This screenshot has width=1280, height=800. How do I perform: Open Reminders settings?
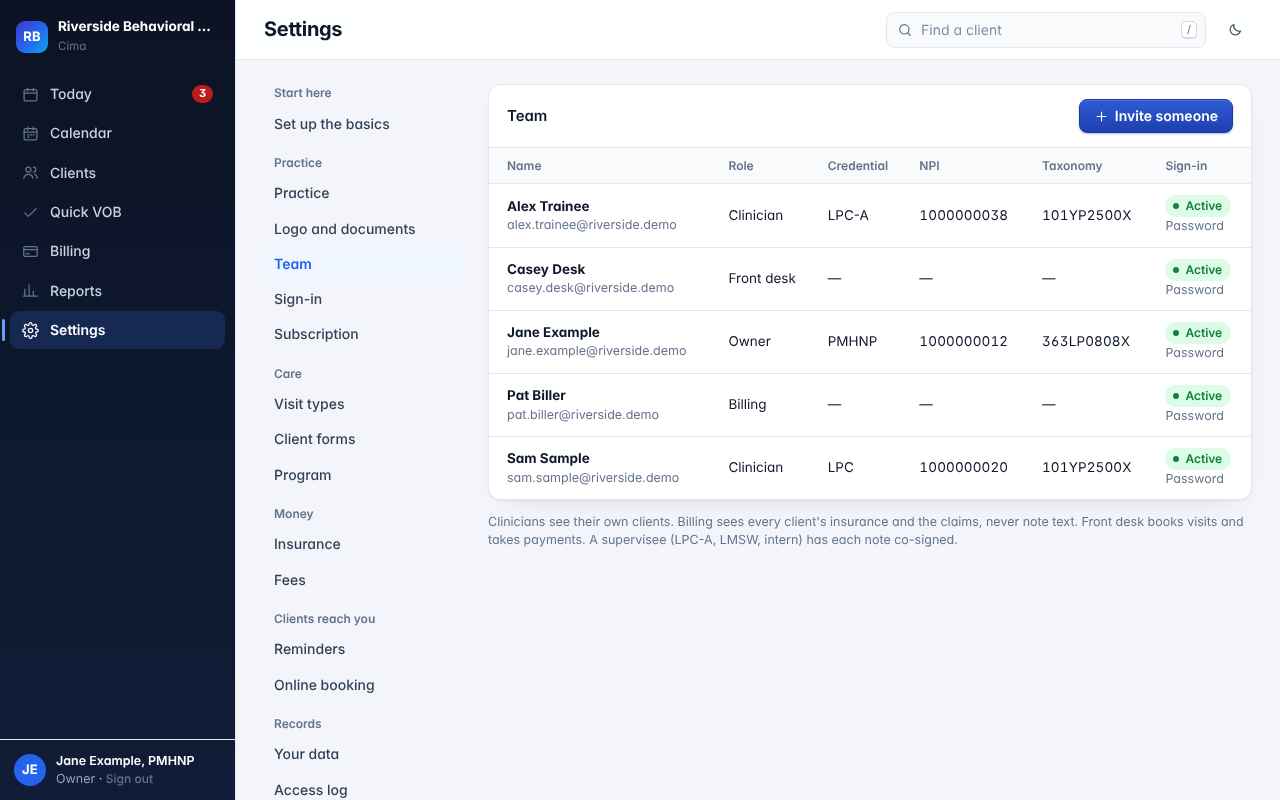click(x=364, y=649)
